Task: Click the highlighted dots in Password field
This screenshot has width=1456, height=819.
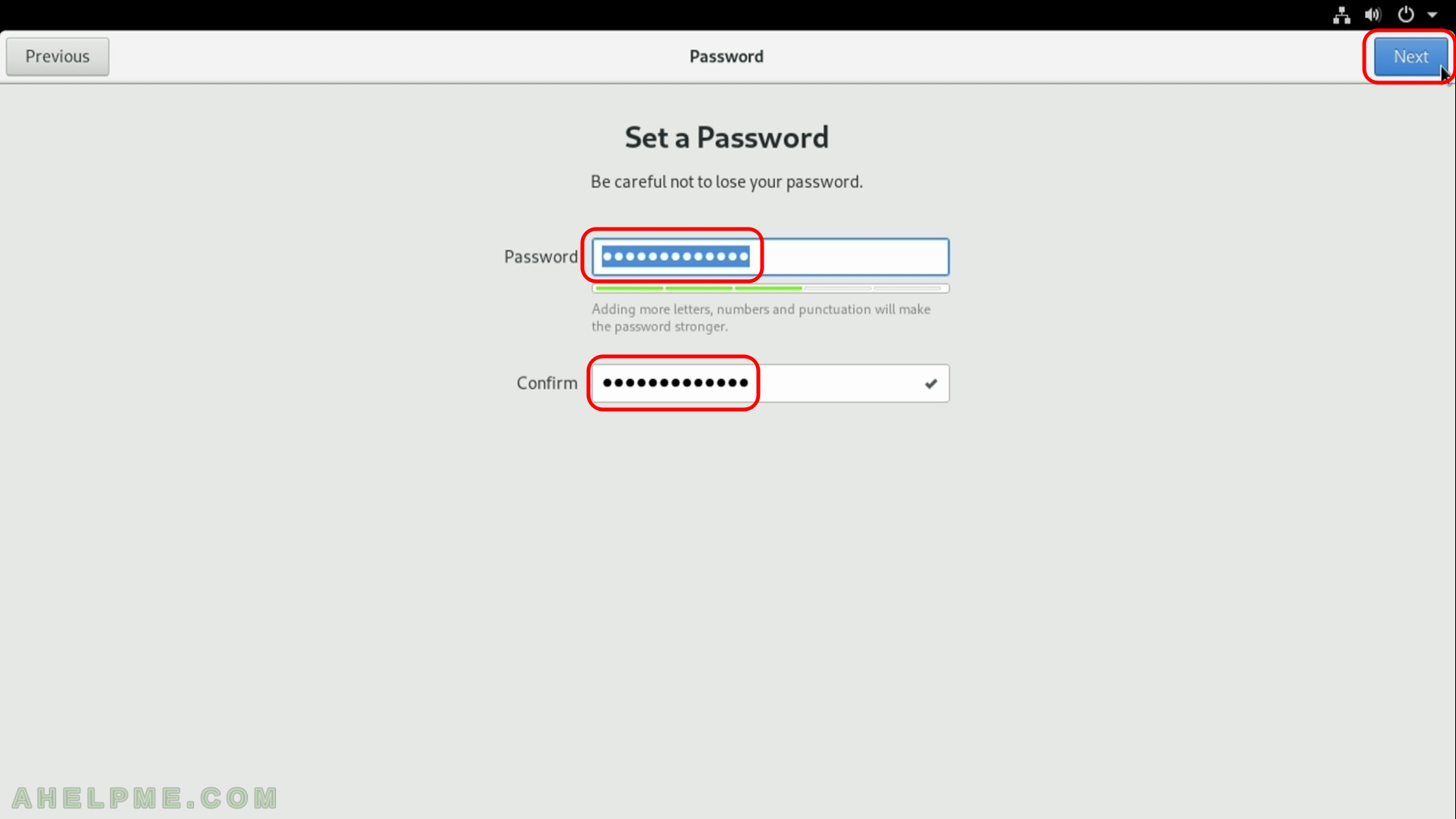Action: pyautogui.click(x=676, y=257)
